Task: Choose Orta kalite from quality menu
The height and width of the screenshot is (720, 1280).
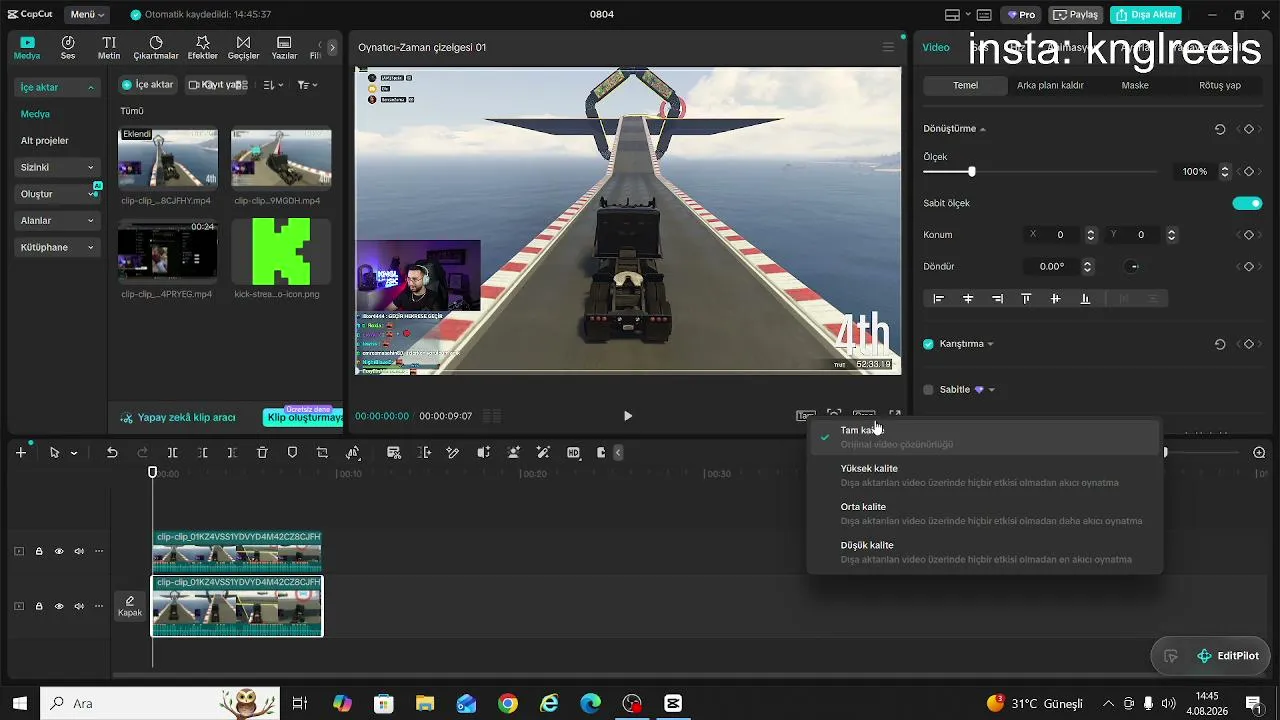Action: click(985, 513)
